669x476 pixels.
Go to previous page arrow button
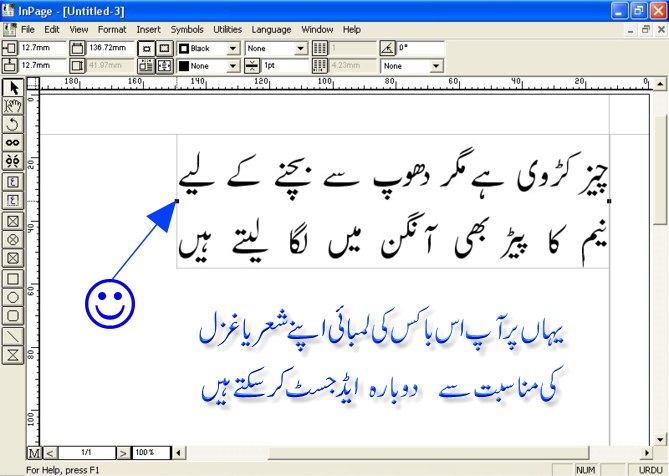50,454
